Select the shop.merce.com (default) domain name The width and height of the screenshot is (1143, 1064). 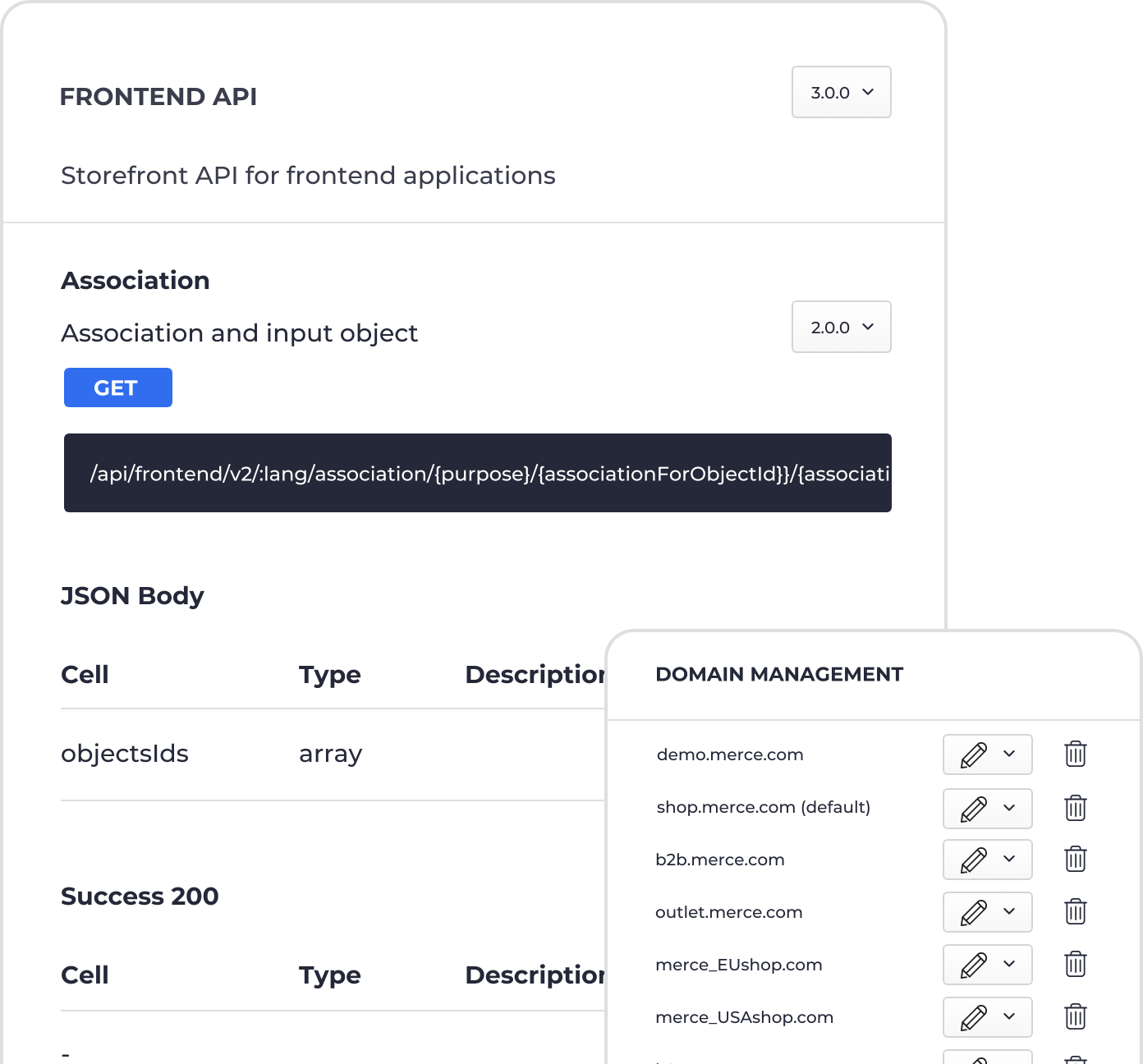click(x=763, y=807)
